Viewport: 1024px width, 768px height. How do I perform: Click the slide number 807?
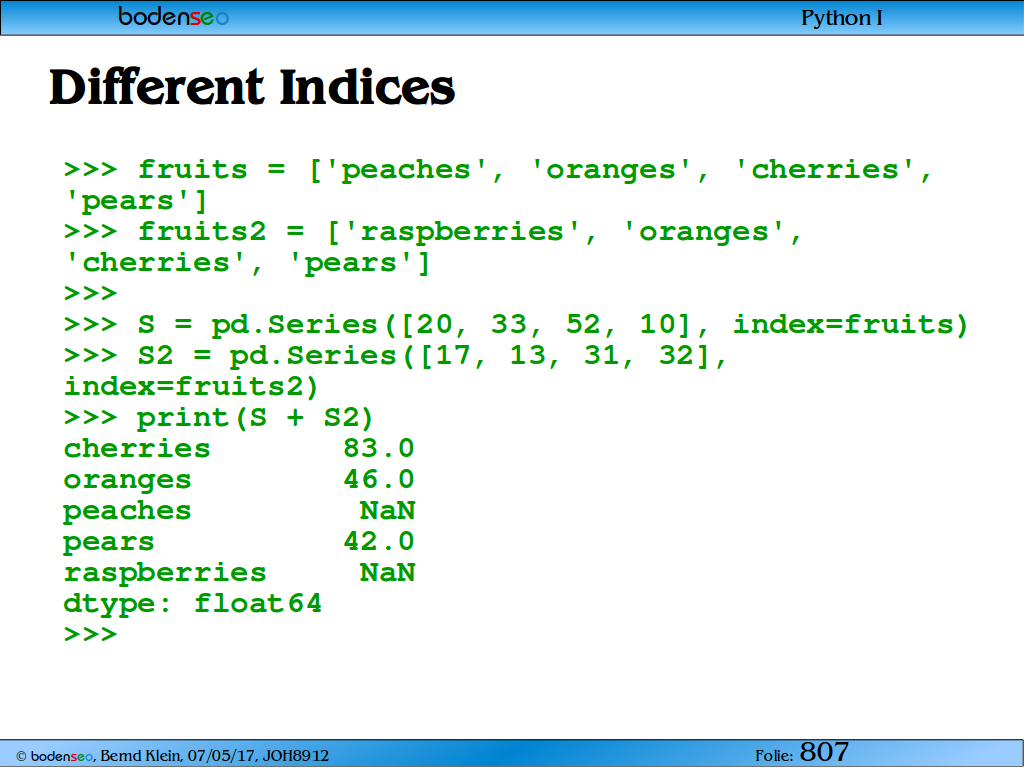[824, 752]
